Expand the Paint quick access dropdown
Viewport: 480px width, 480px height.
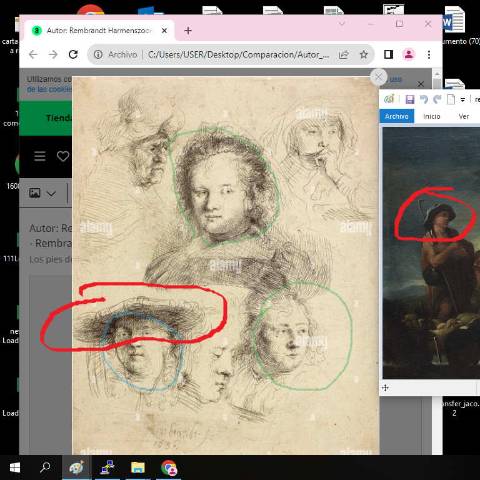tap(463, 99)
